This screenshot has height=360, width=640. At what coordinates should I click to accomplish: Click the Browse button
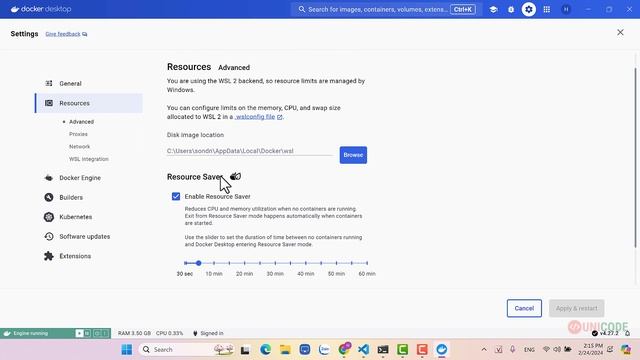[353, 155]
